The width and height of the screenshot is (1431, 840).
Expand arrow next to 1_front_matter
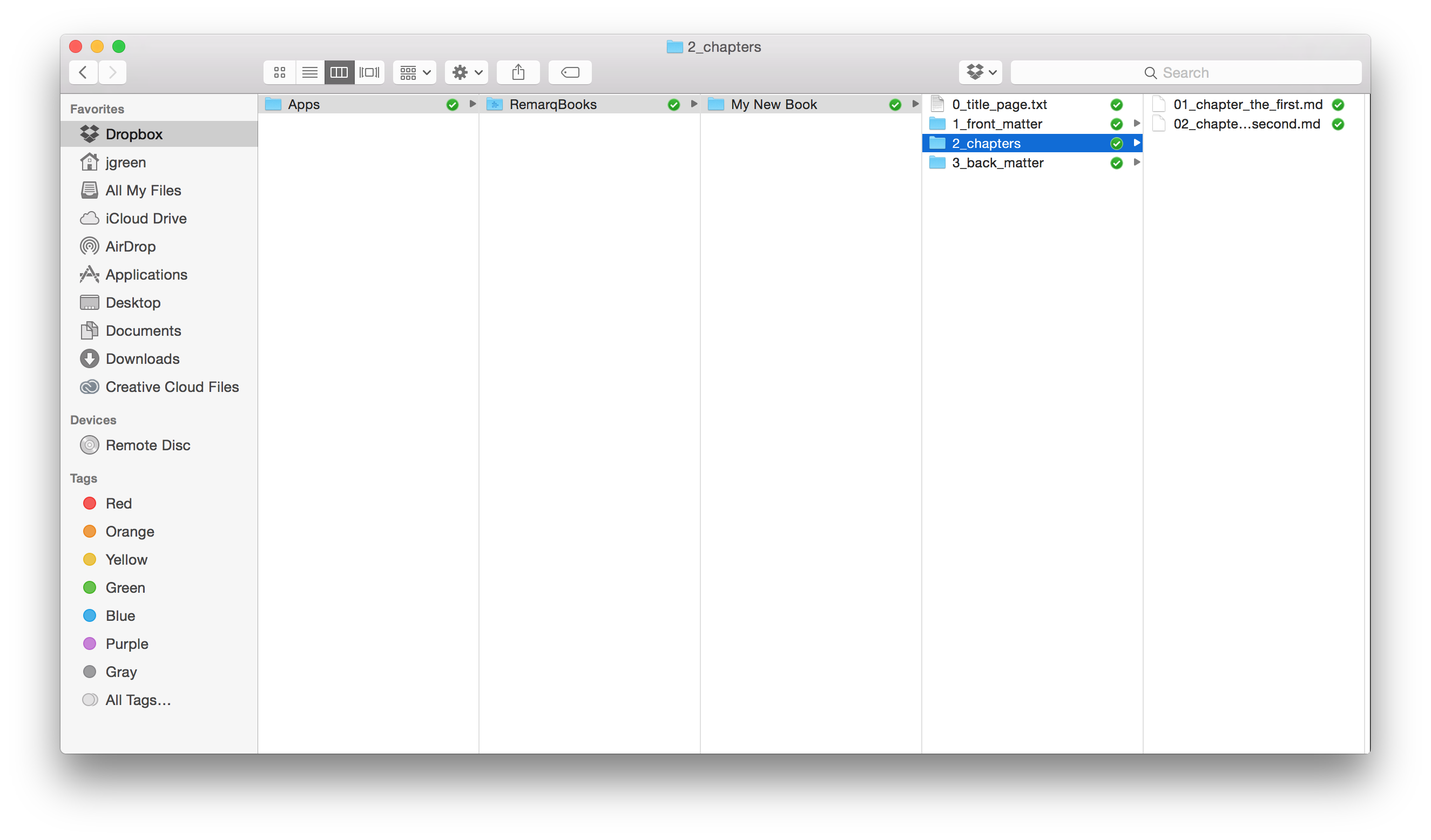click(1136, 123)
